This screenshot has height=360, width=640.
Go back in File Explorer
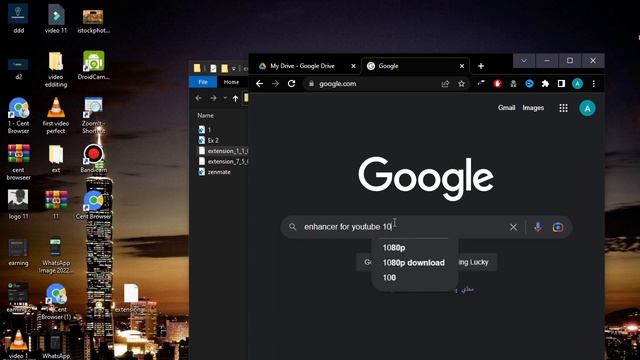(198, 98)
